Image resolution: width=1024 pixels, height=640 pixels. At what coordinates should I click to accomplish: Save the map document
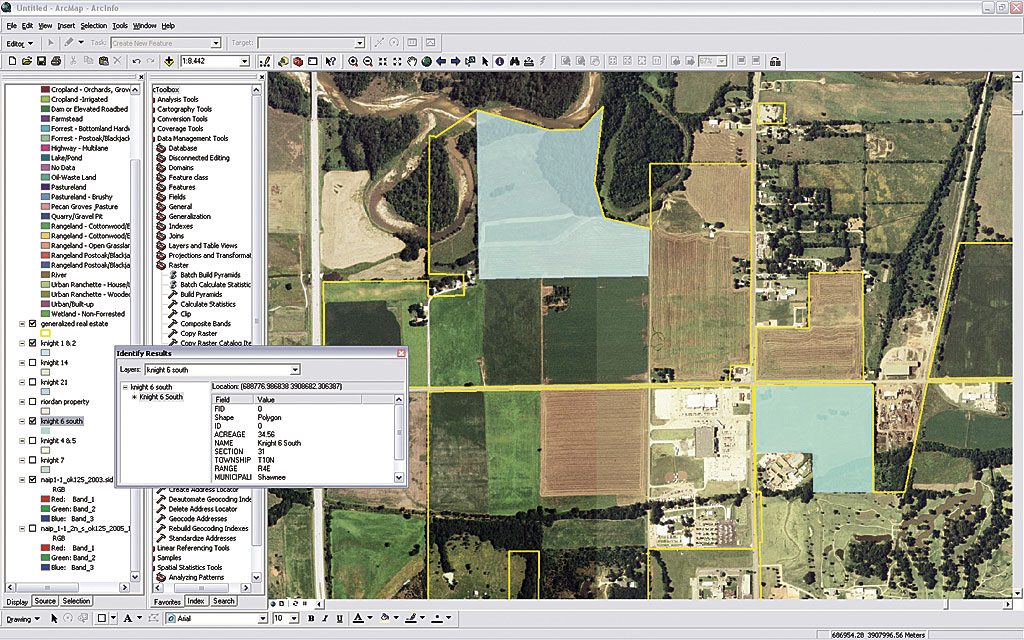pos(41,61)
